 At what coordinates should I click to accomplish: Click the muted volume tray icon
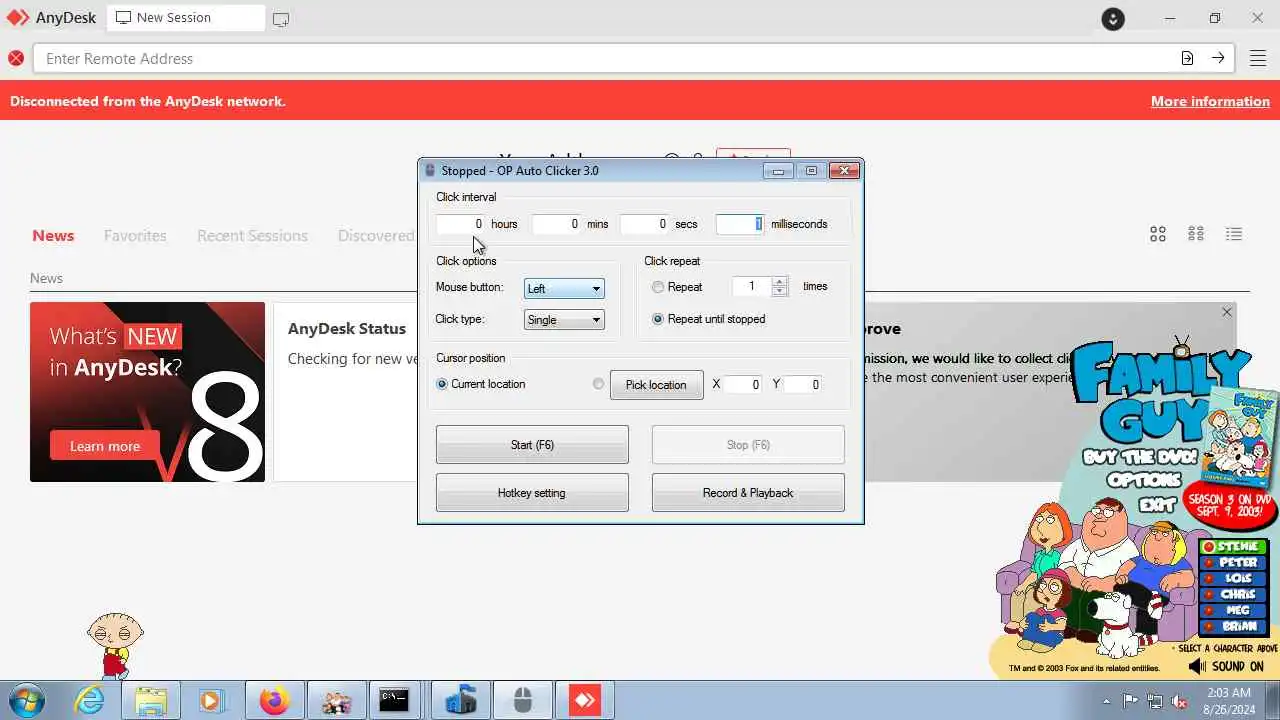[x=1180, y=701]
